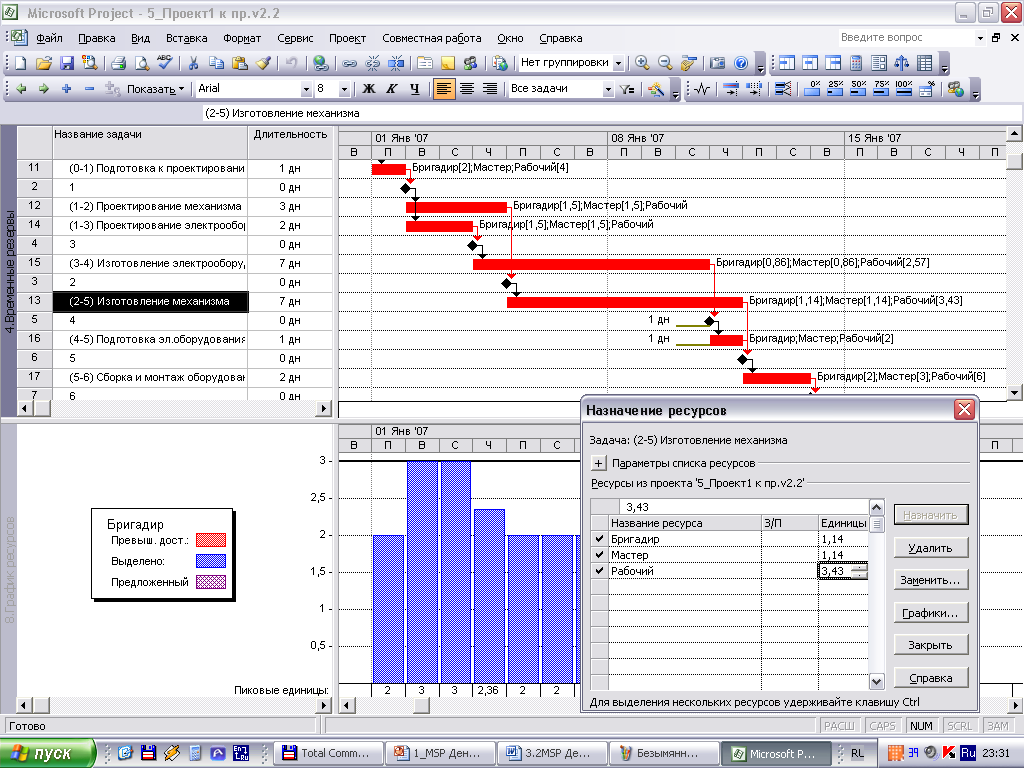1024x768 pixels.
Task: Click the Справка button in dialog
Action: click(930, 678)
